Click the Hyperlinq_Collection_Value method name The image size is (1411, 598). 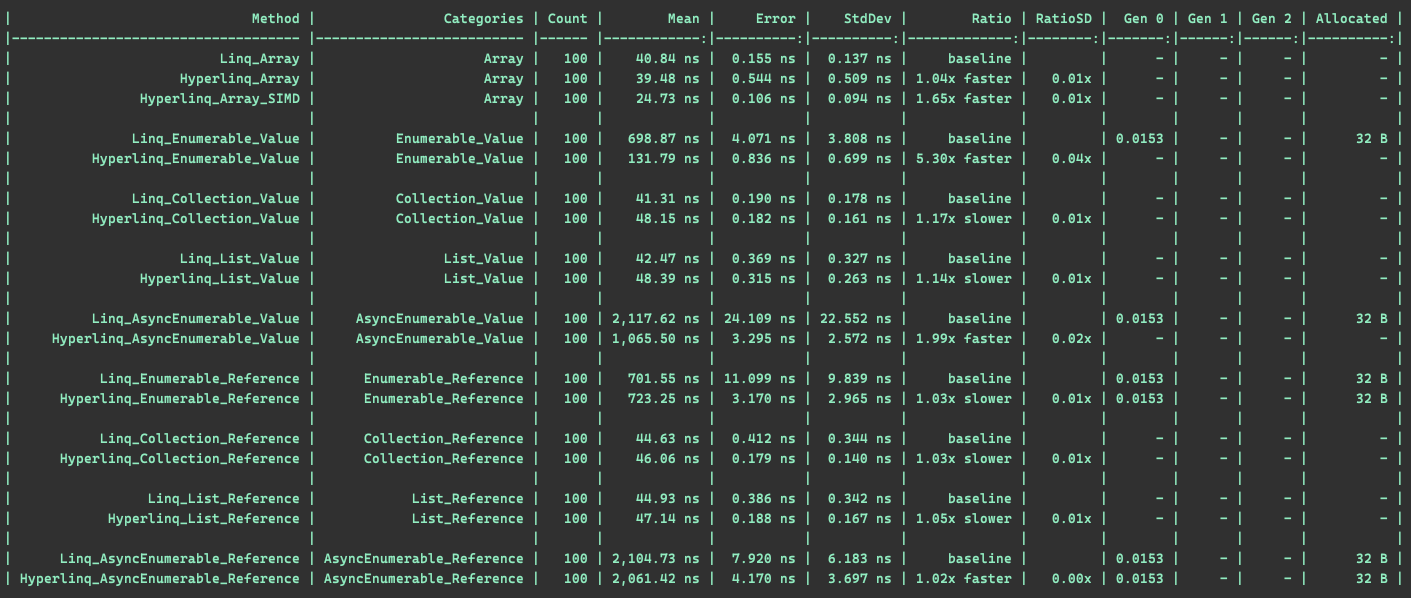(195, 218)
